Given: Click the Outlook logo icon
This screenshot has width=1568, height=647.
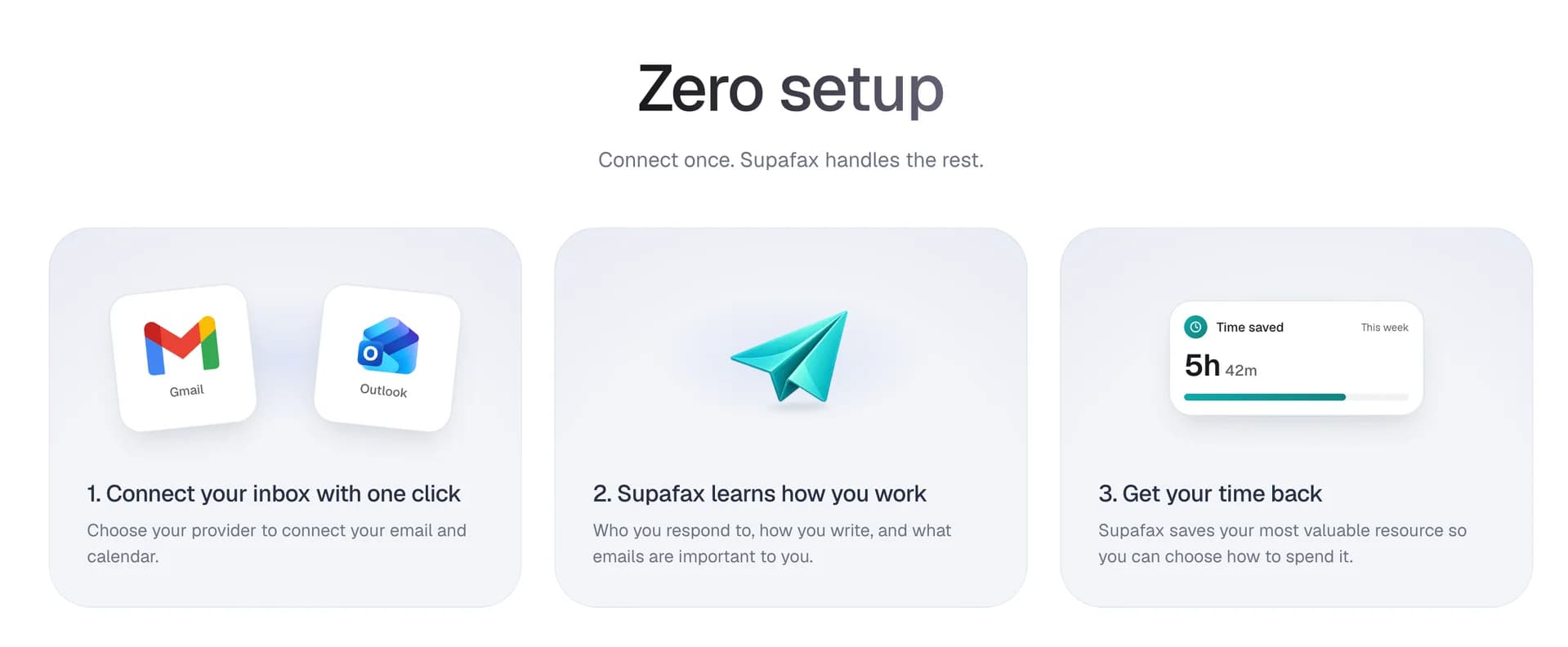Looking at the screenshot, I should click(388, 346).
